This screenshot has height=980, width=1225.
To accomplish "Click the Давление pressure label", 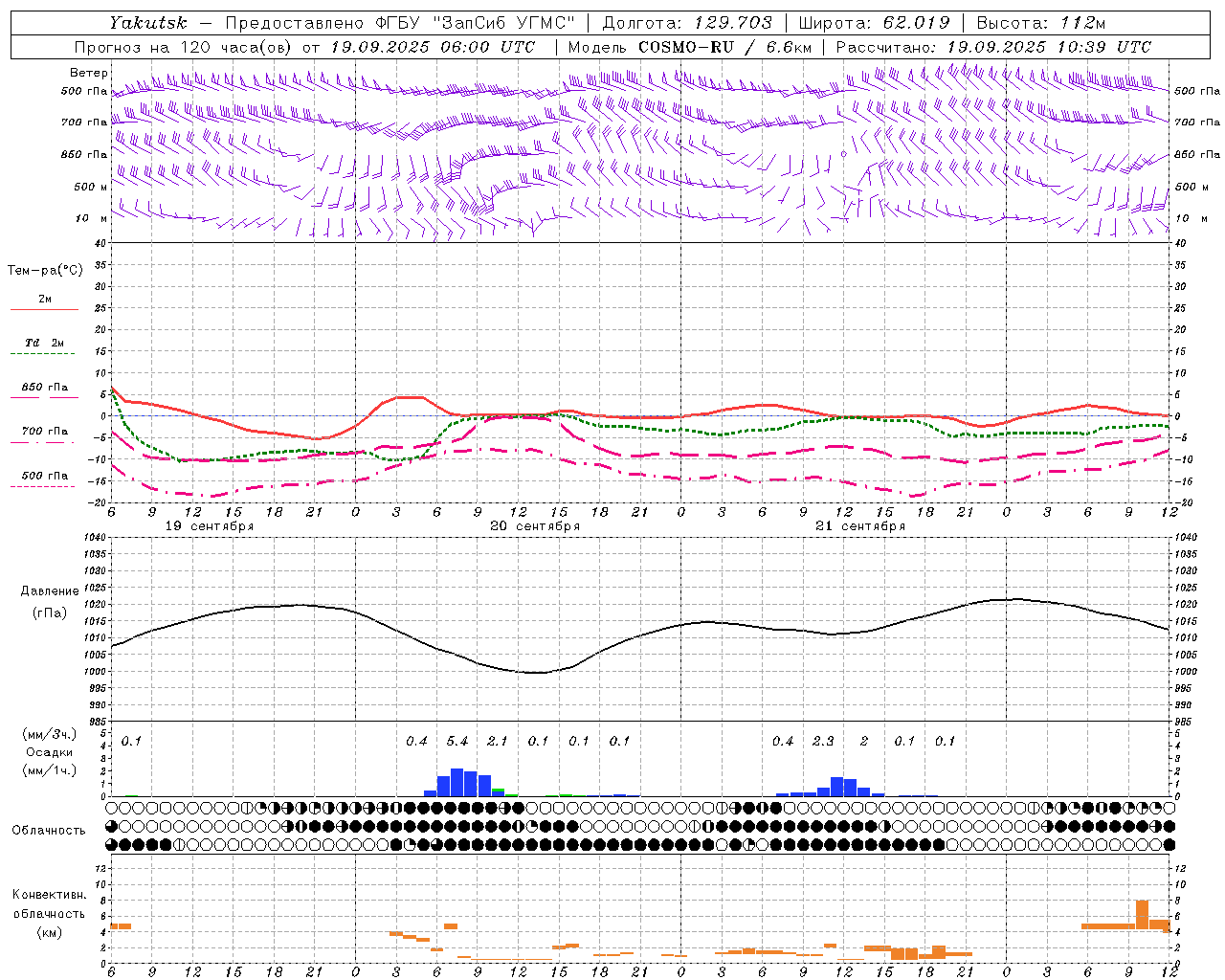I will (x=50, y=591).
